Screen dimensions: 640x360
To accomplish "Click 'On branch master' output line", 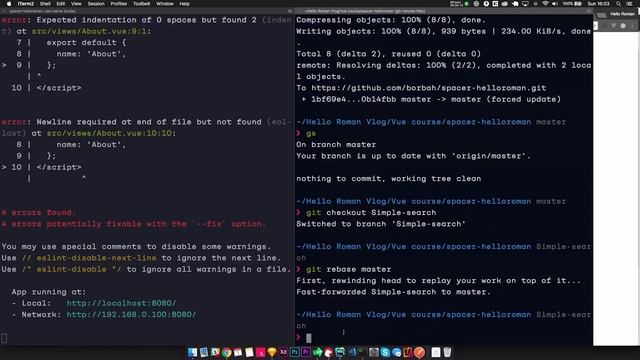I will click(336, 144).
